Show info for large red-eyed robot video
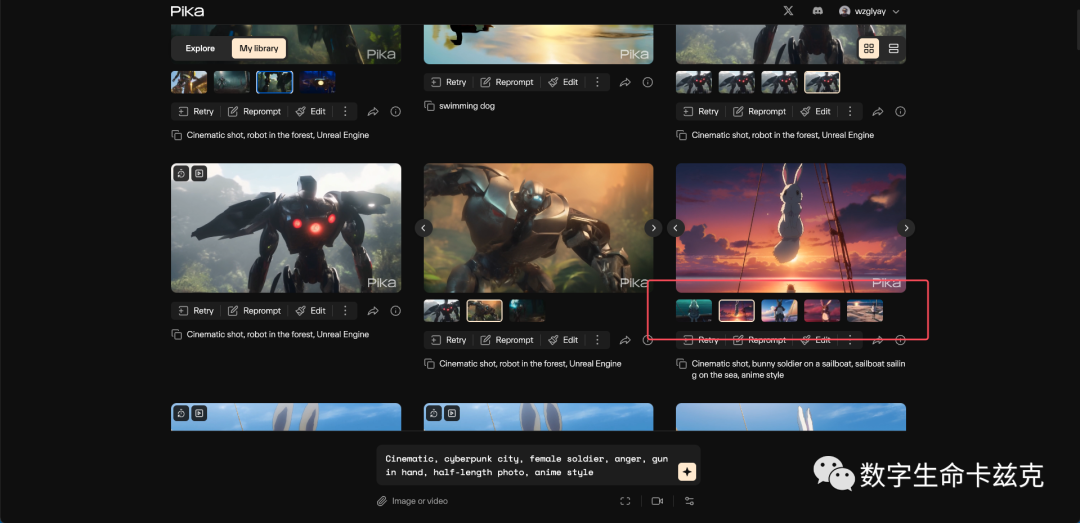The width and height of the screenshot is (1080, 523). [395, 311]
